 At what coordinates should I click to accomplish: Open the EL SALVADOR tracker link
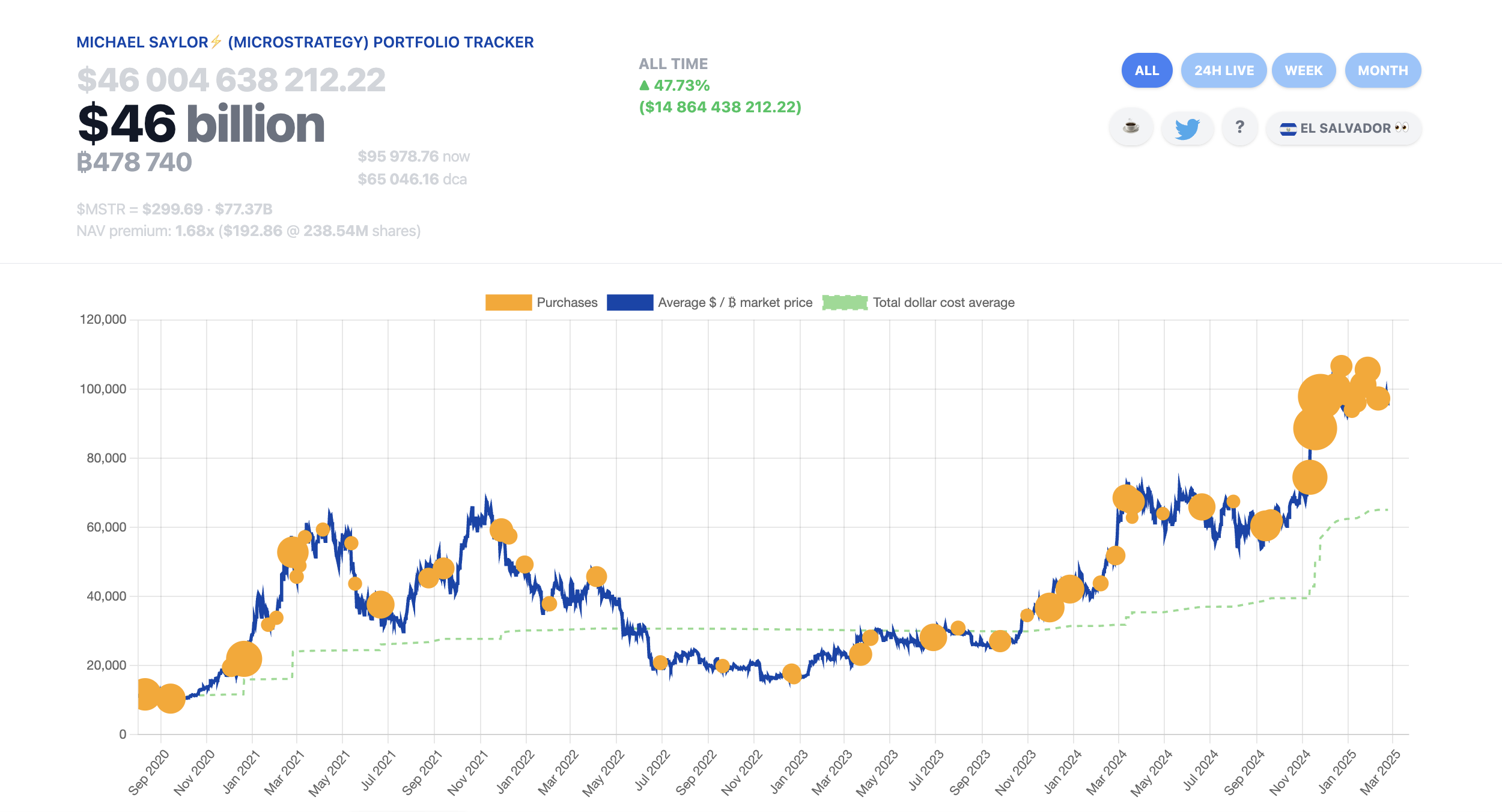point(1344,127)
